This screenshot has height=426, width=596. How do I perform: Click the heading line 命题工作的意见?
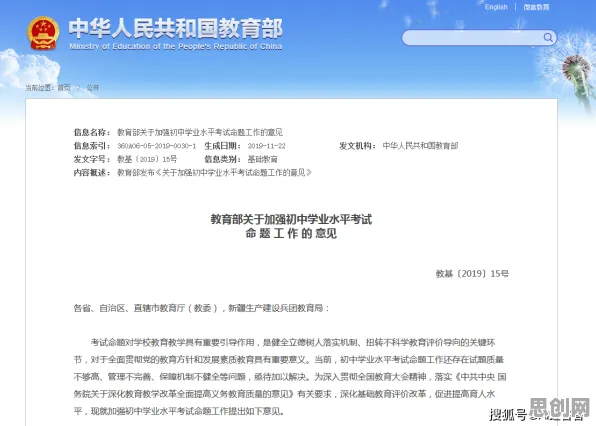pos(291,233)
